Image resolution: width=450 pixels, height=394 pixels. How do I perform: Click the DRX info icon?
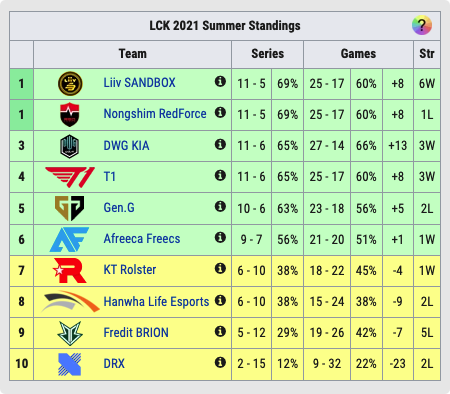(x=220, y=362)
